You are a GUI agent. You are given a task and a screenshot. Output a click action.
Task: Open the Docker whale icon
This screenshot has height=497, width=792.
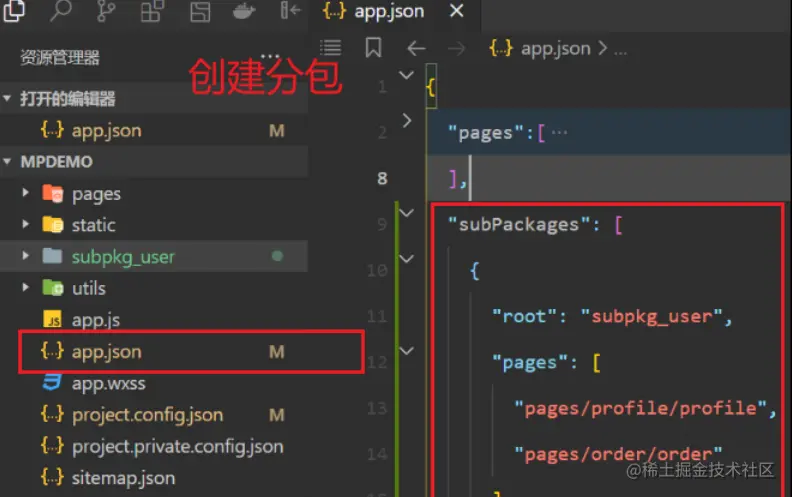pos(244,10)
